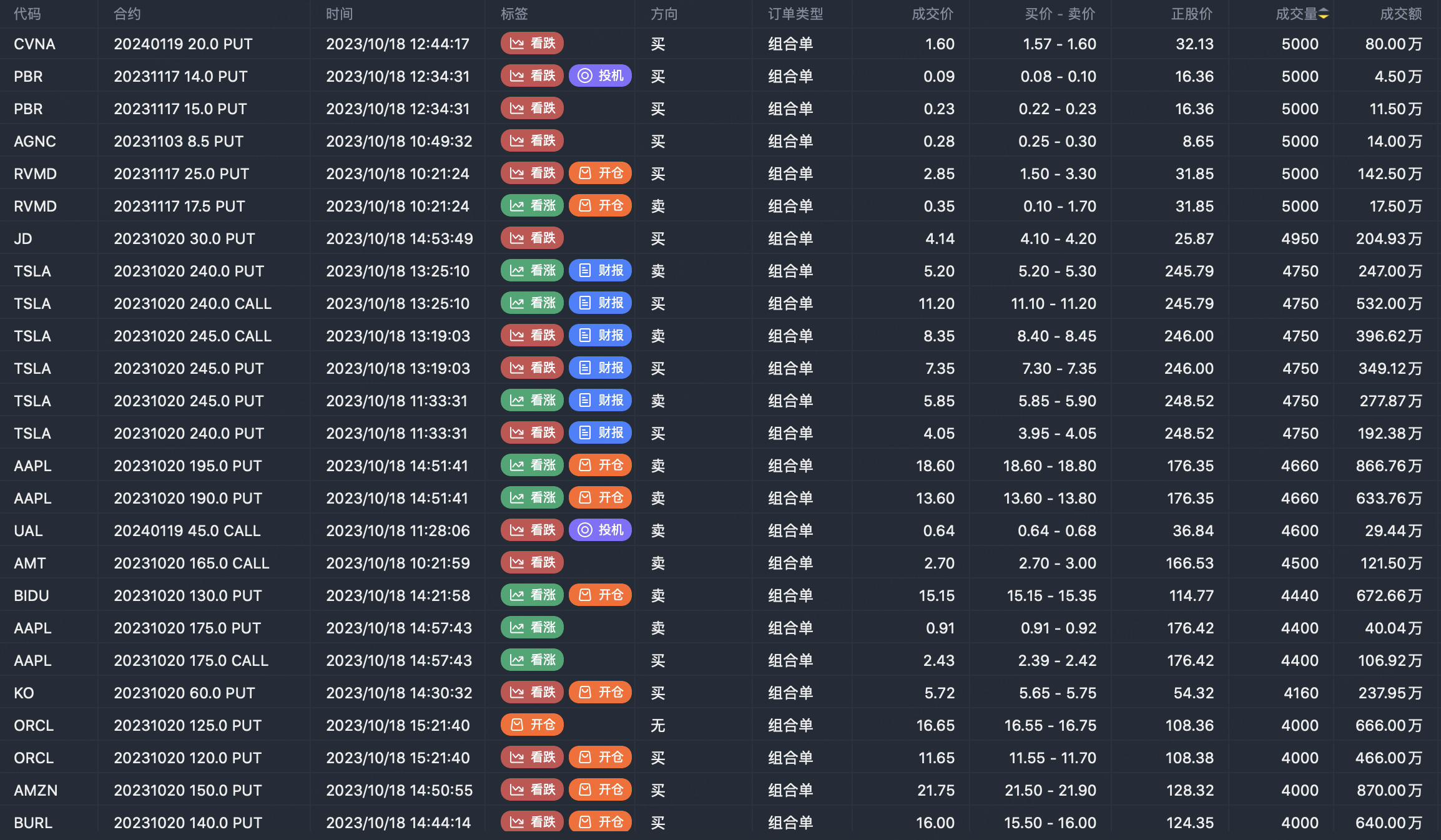Viewport: 1441px width, 840px height.
Task: Click turnover value 866.76万
Action: click(1389, 466)
